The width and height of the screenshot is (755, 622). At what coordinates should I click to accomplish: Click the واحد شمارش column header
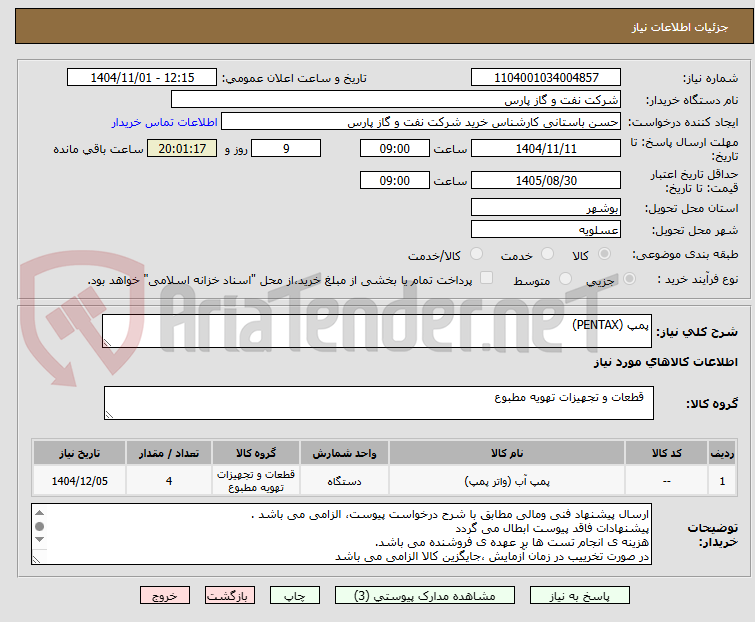pos(344,453)
